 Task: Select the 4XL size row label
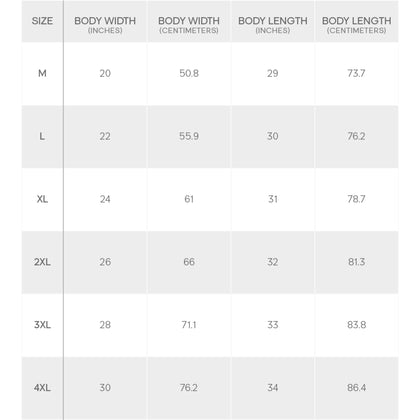pyautogui.click(x=42, y=388)
